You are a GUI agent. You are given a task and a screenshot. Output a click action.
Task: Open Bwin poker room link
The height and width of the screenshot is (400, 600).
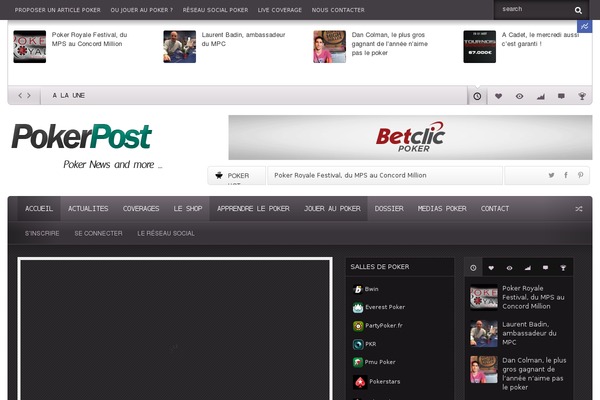(372, 289)
